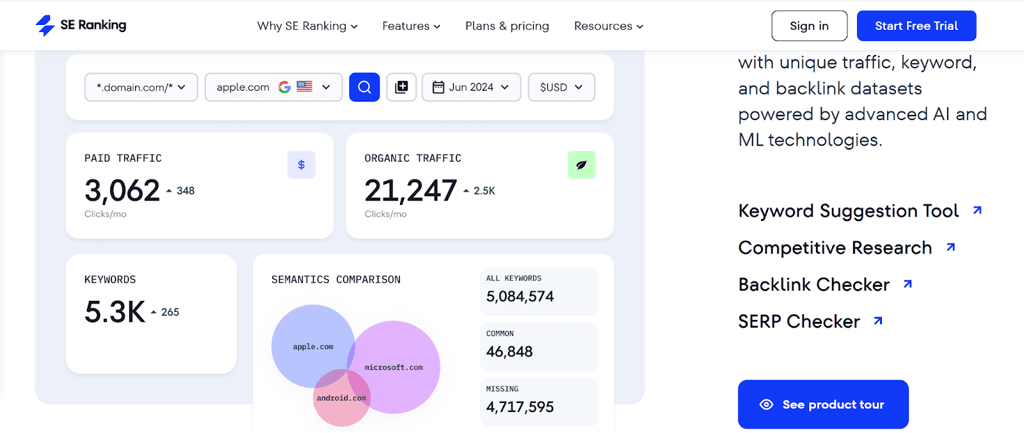The height and width of the screenshot is (433, 1024).
Task: Expand the Resources menu
Action: [x=609, y=26]
